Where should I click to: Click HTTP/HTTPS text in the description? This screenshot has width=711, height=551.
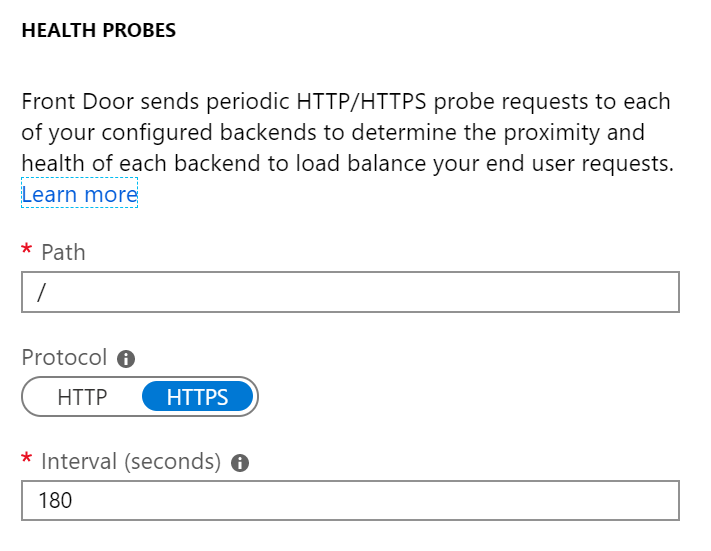[x=361, y=101]
